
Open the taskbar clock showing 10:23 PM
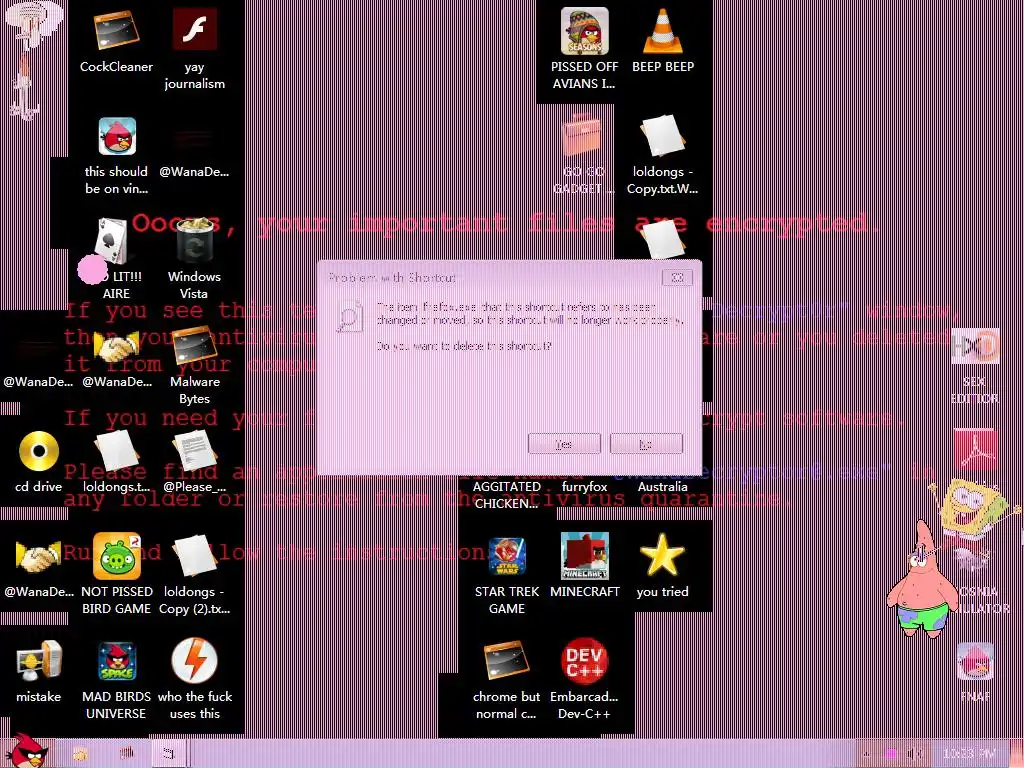[x=970, y=754]
